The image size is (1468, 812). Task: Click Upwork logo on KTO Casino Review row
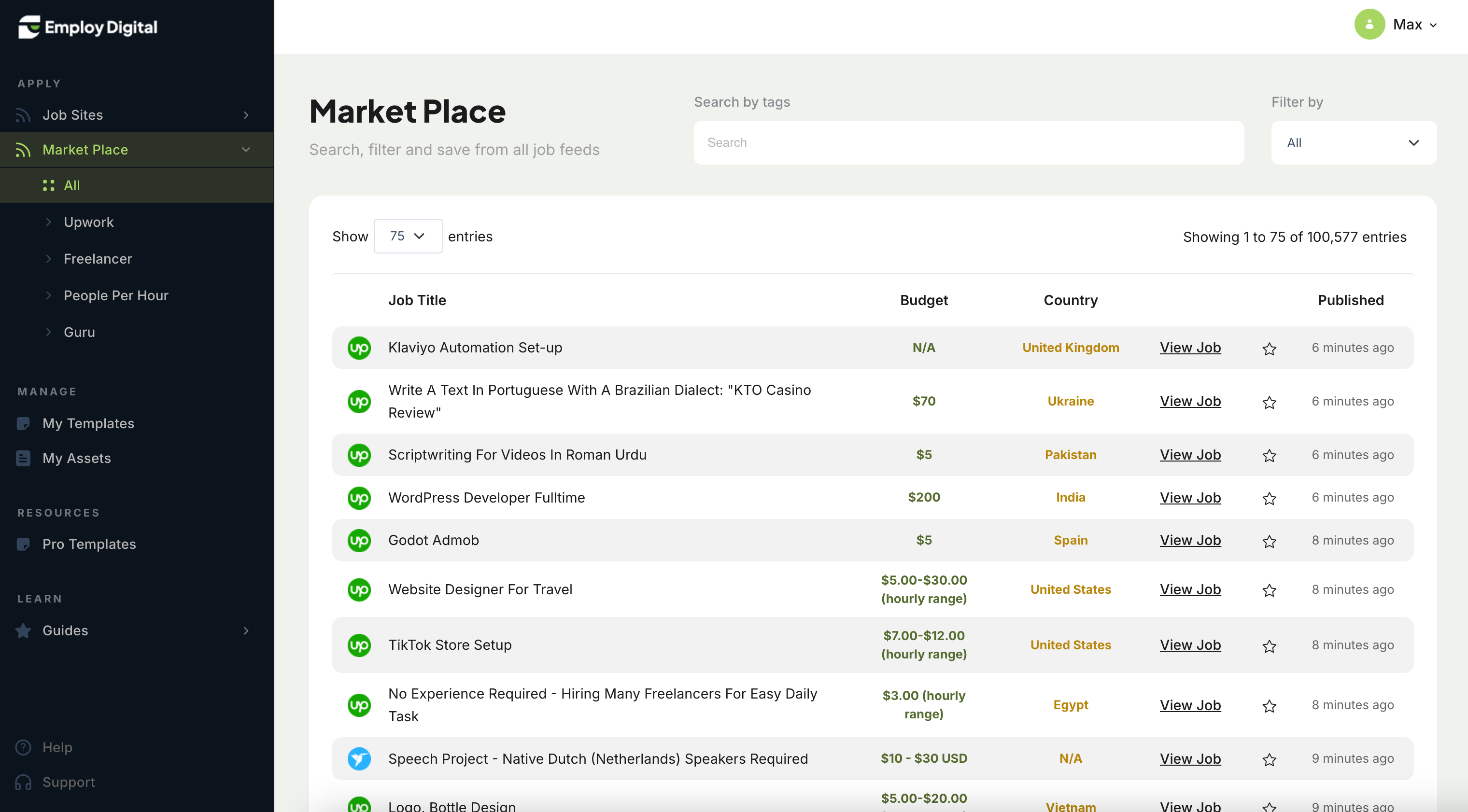pos(359,402)
